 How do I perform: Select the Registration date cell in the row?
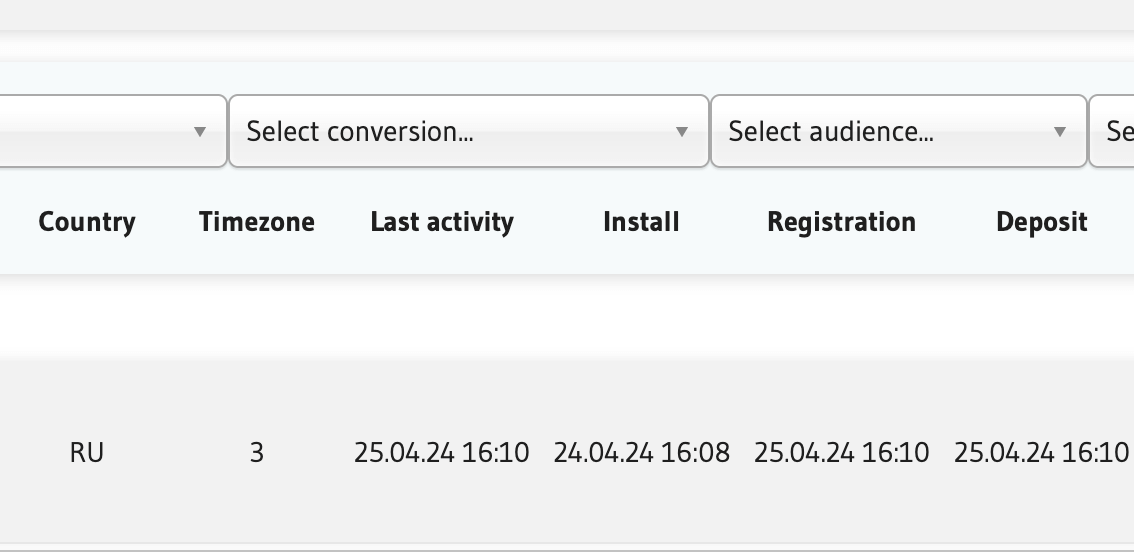pos(841,453)
